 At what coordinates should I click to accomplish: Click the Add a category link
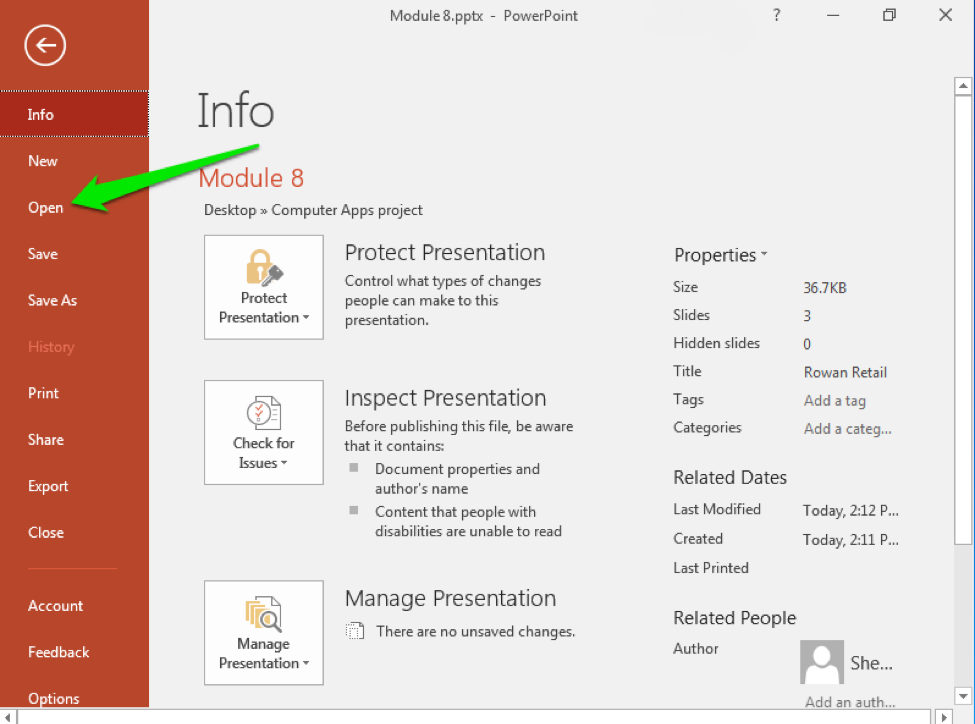[x=847, y=428]
